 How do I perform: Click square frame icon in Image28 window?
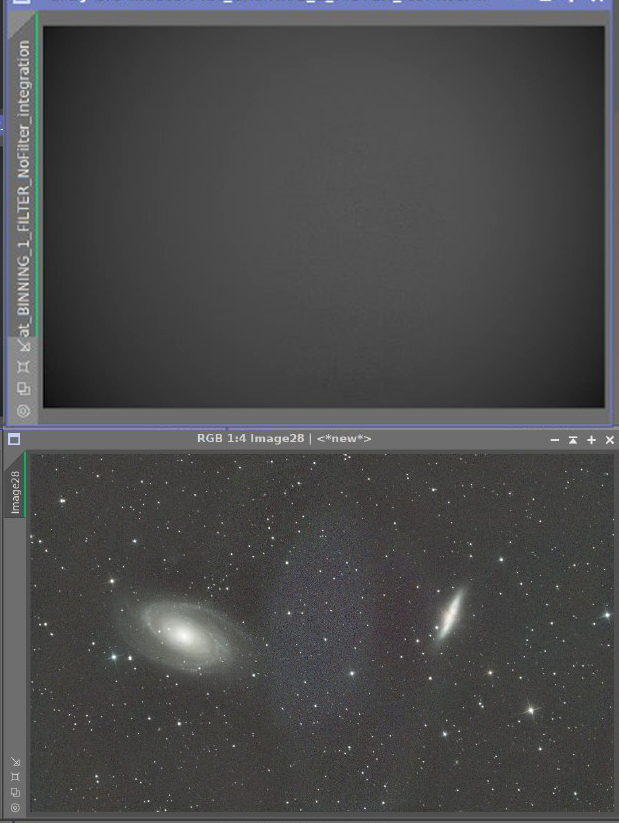click(15, 777)
